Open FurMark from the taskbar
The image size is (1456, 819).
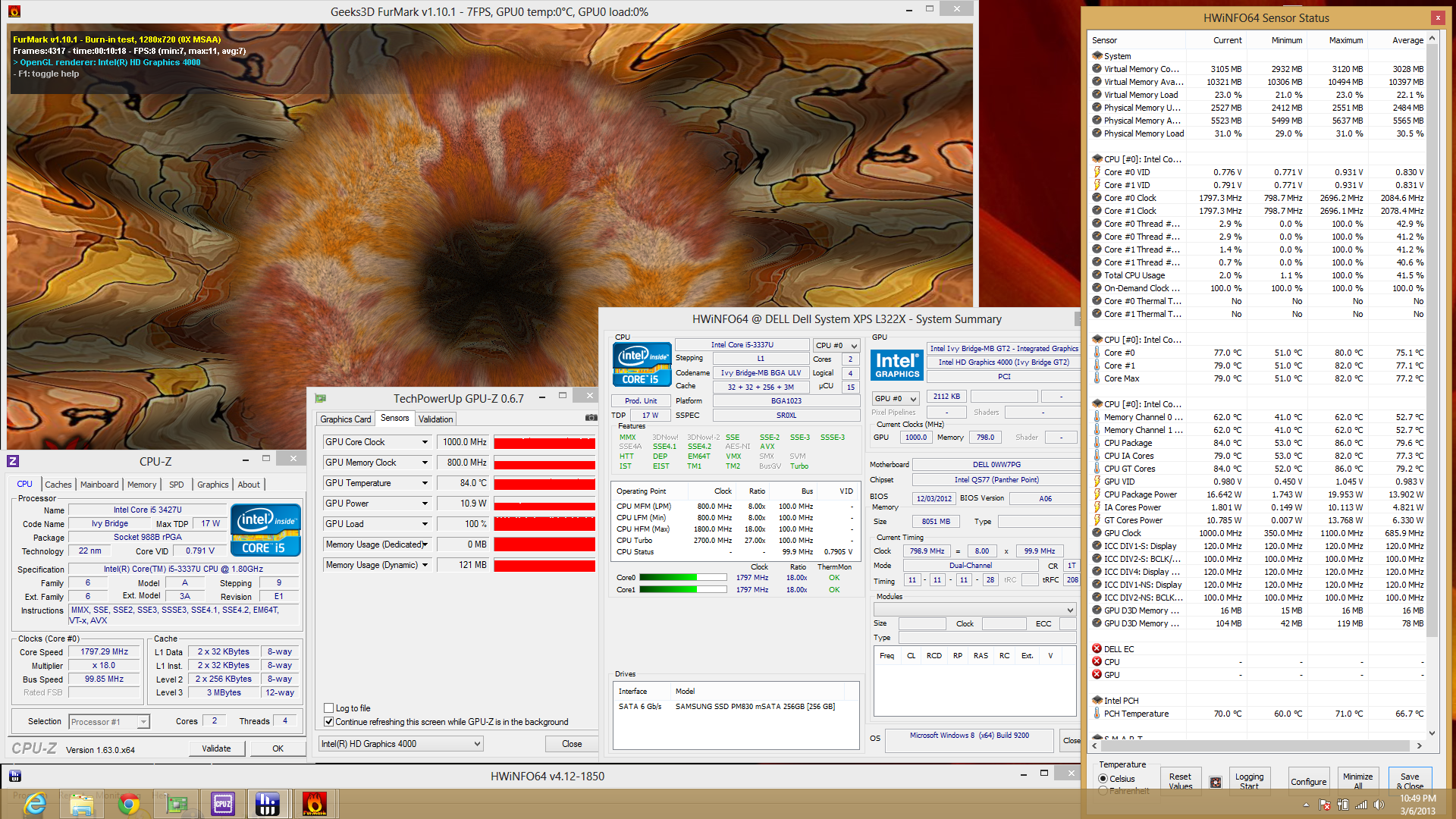(314, 804)
